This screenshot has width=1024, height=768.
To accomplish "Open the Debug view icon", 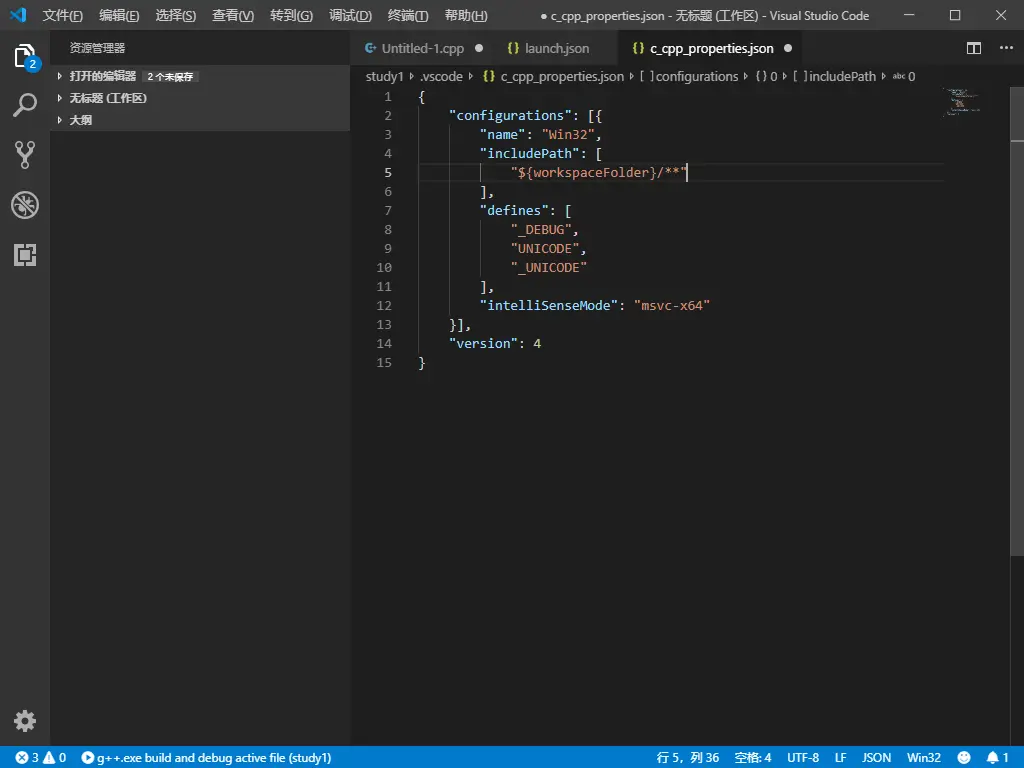I will [25, 205].
